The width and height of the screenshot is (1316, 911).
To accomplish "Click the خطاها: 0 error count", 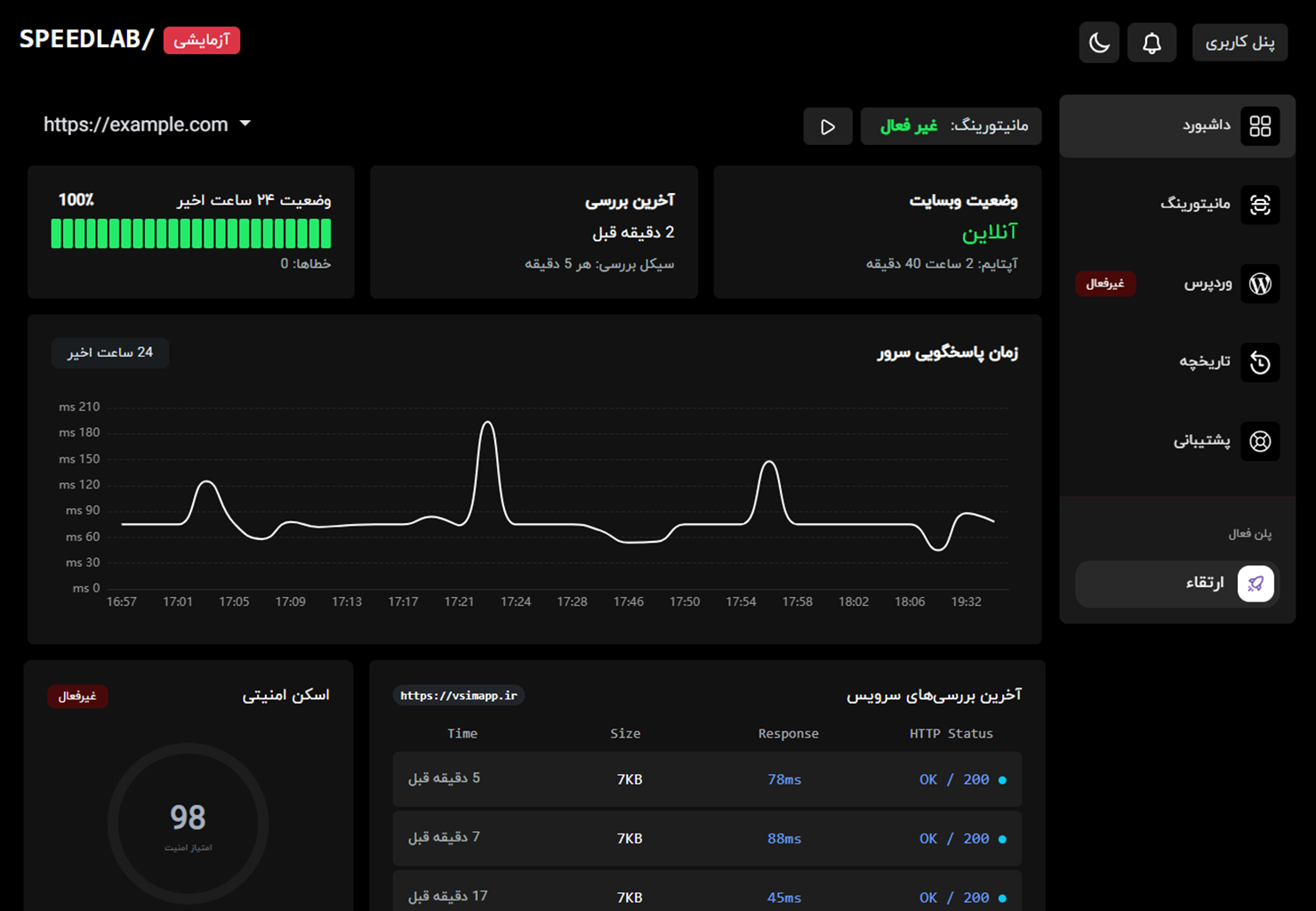I will (306, 263).
